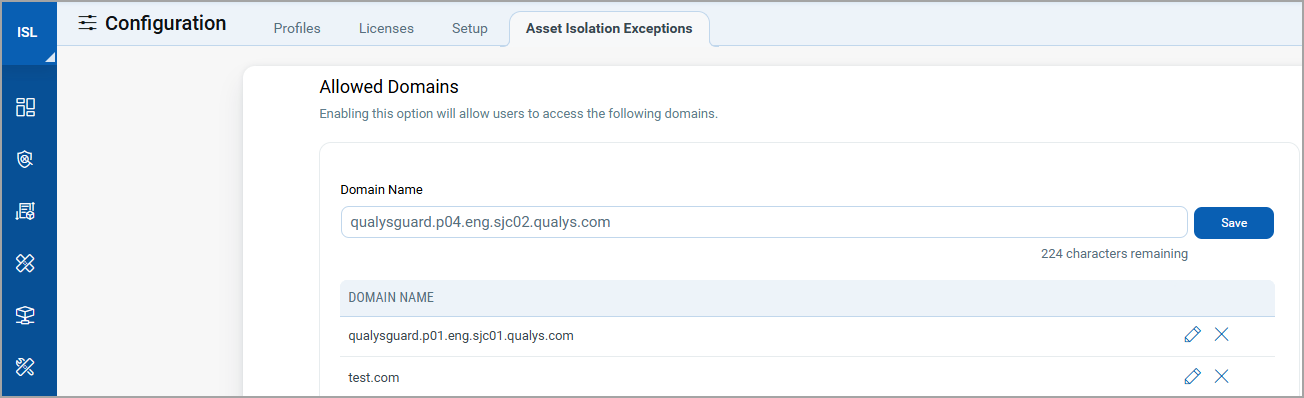Click the Configuration sliders icon
Screen dimensions: 1304x398
(x=88, y=23)
